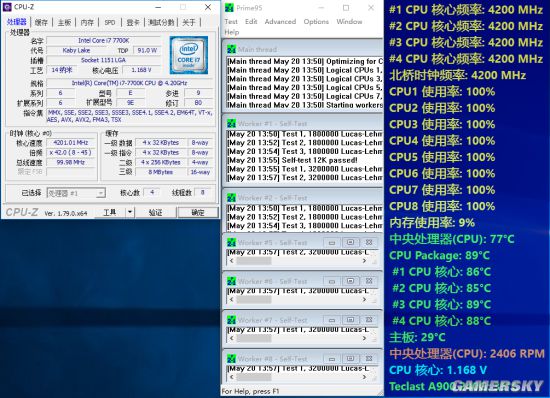Click the Worker #8 window icon
550x398 pixels.
click(231, 359)
